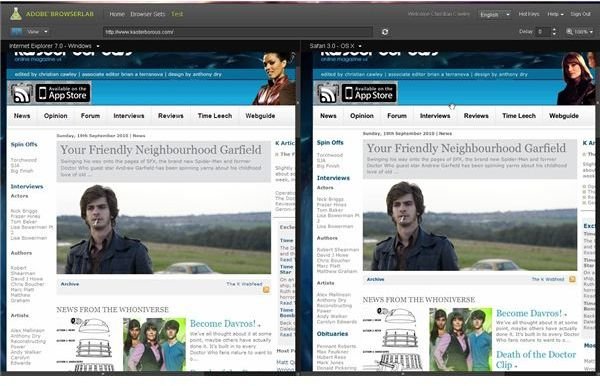Viewport: 600px width, 386px height.
Task: Open the Help menu
Action: 555,14
